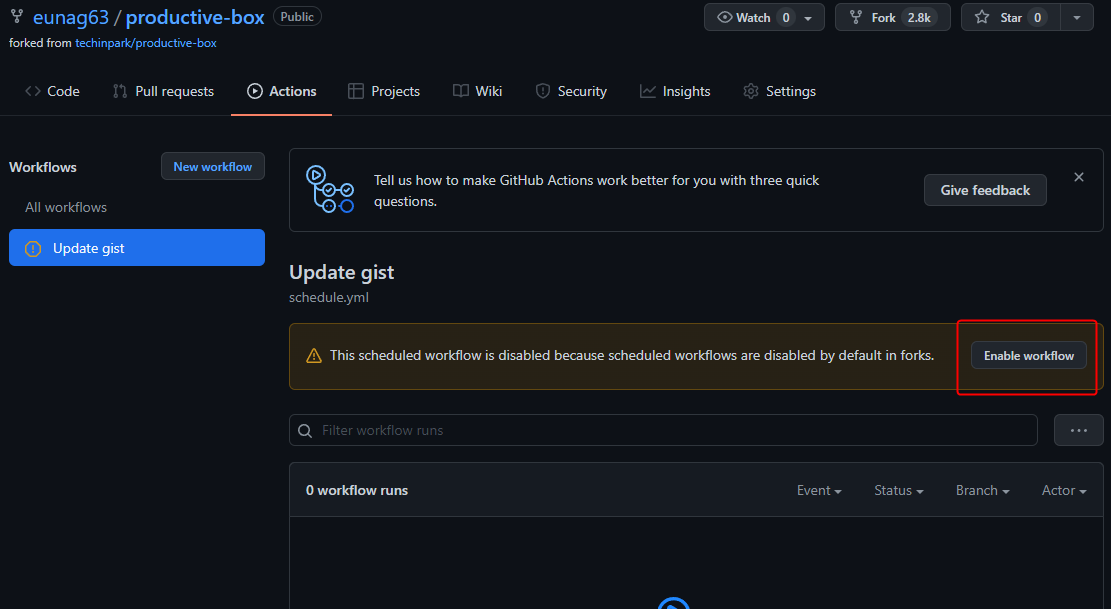Click the search icon in filter box
The height and width of the screenshot is (609, 1111).
(305, 431)
